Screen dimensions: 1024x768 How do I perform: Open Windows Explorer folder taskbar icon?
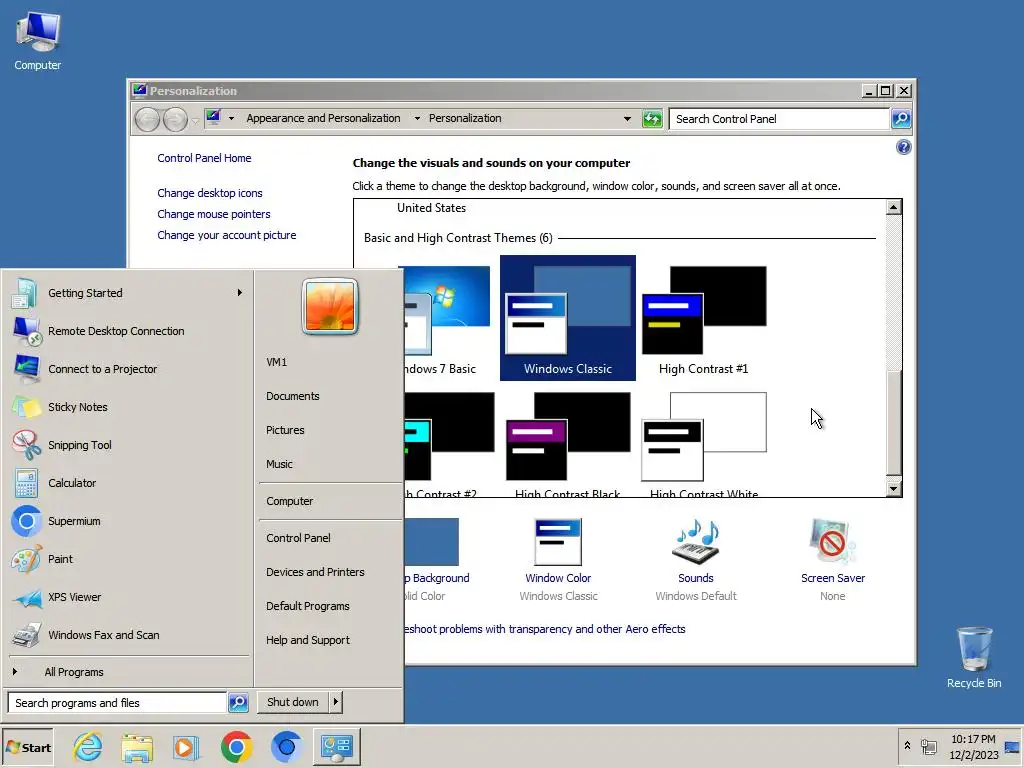[x=137, y=747]
